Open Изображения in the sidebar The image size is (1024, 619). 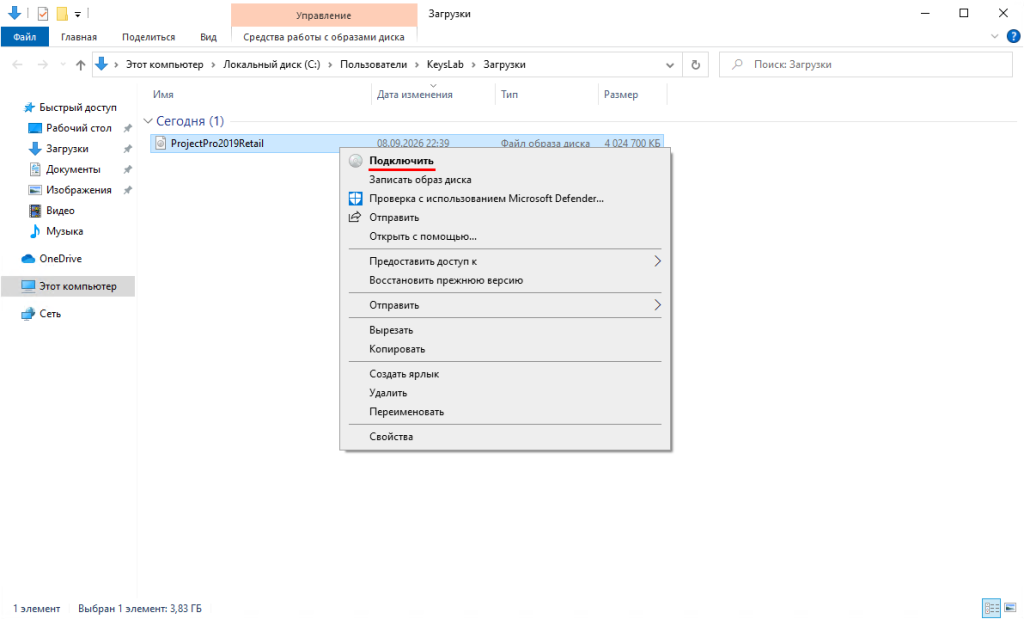pyautogui.click(x=78, y=190)
